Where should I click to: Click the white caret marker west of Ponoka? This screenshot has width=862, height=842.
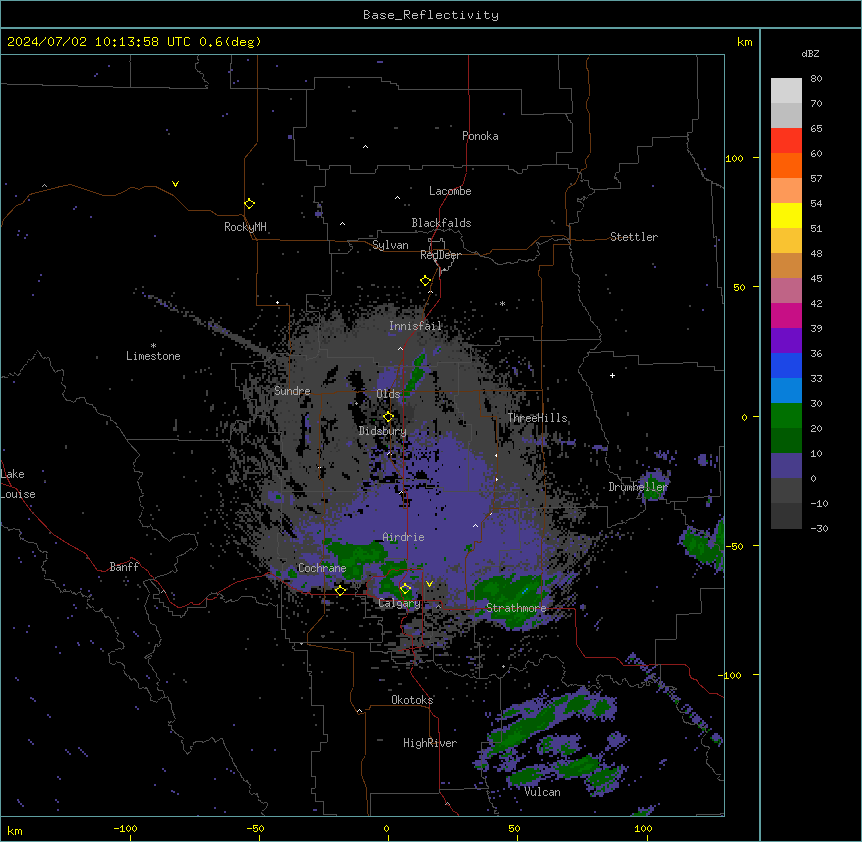coord(365,147)
